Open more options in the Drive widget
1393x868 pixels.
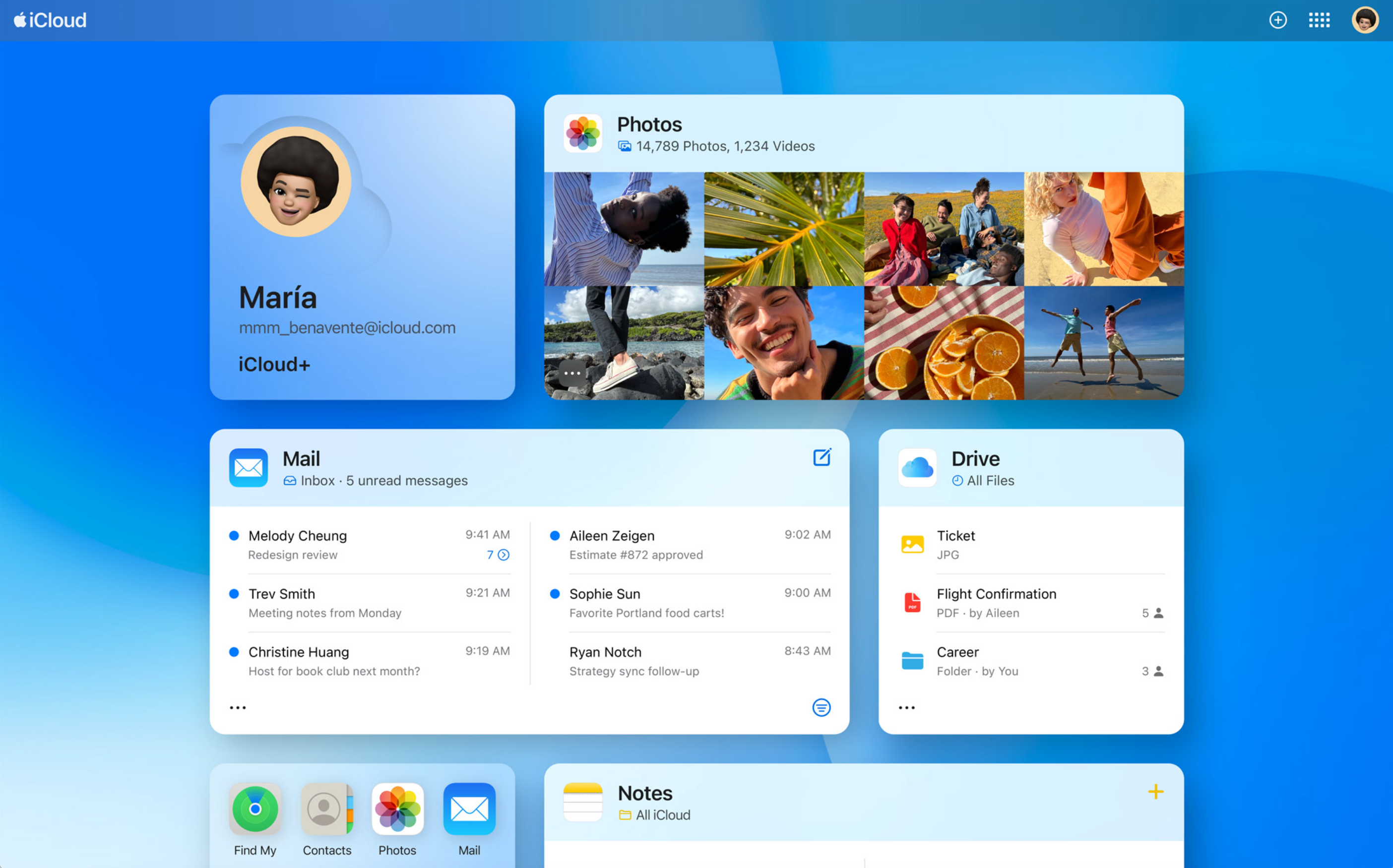[x=906, y=707]
